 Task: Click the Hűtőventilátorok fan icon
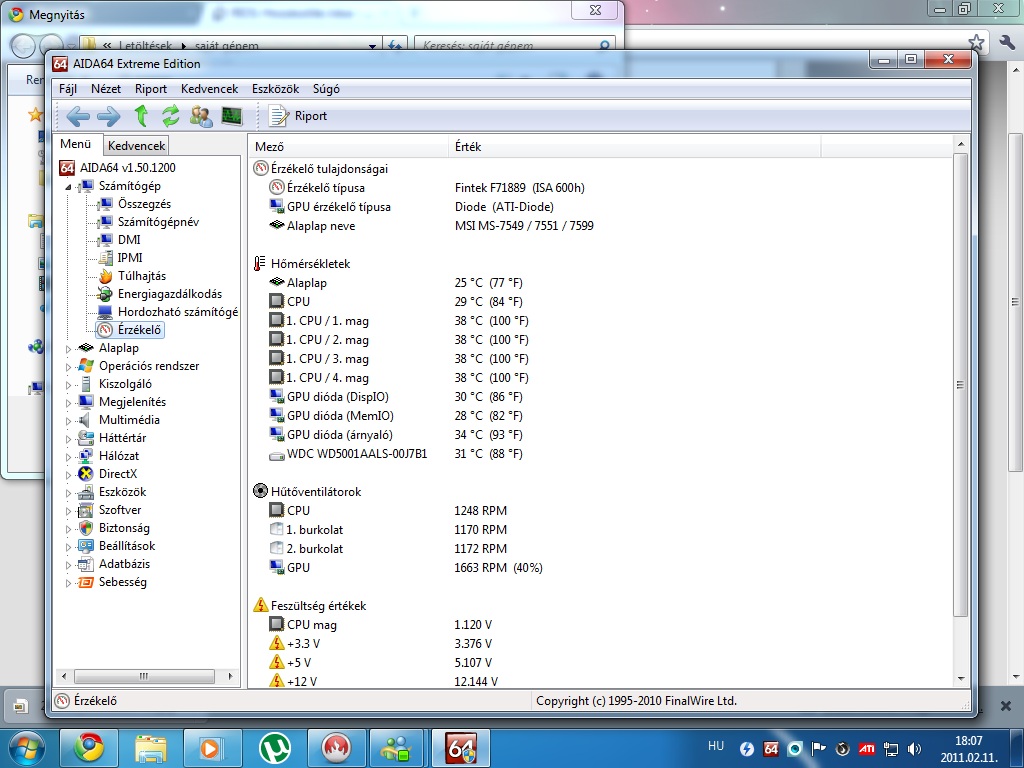tap(261, 491)
